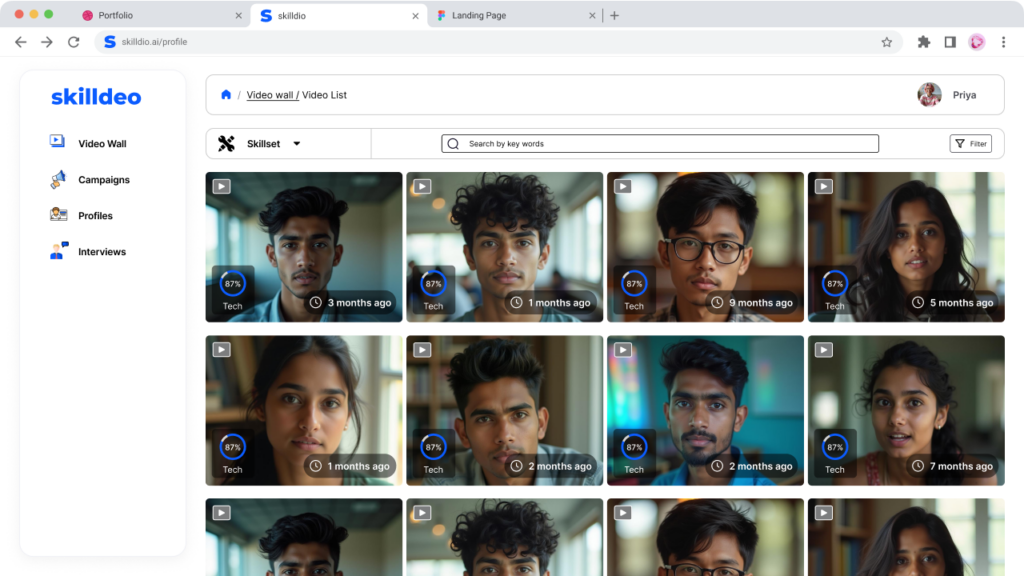Open the browser profile avatar in the toolbar
This screenshot has width=1024, height=576.
coord(977,42)
